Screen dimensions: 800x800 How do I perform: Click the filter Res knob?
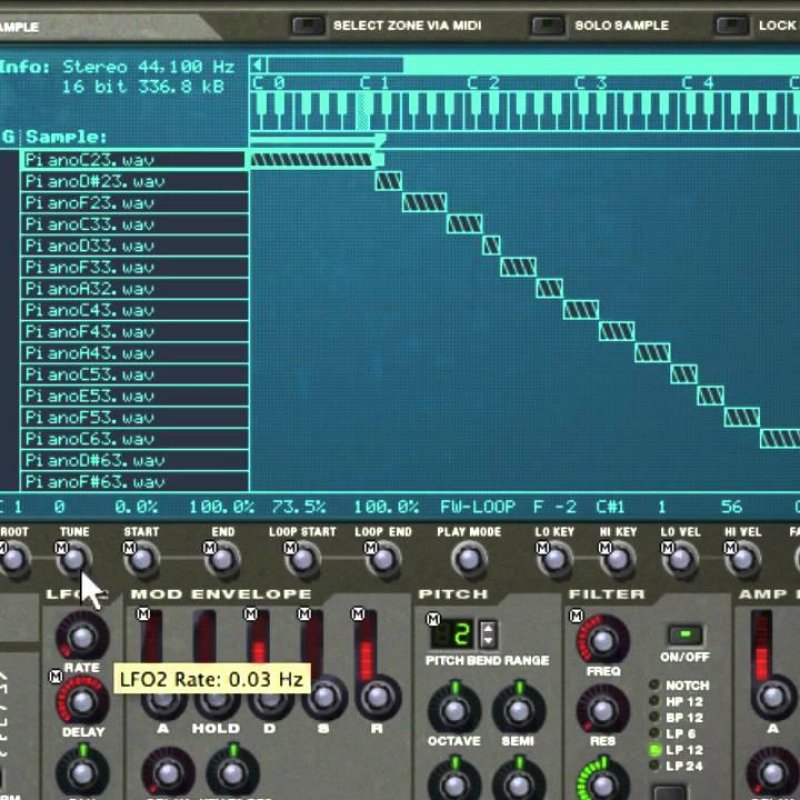[x=603, y=710]
